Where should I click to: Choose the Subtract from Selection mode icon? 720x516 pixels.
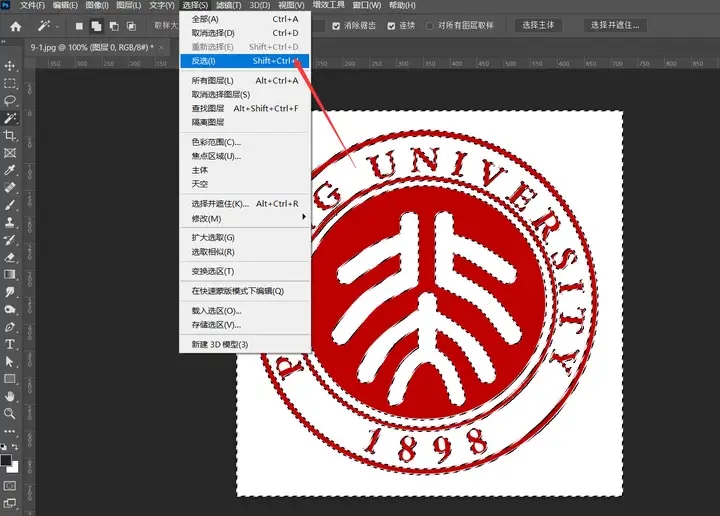[x=114, y=26]
